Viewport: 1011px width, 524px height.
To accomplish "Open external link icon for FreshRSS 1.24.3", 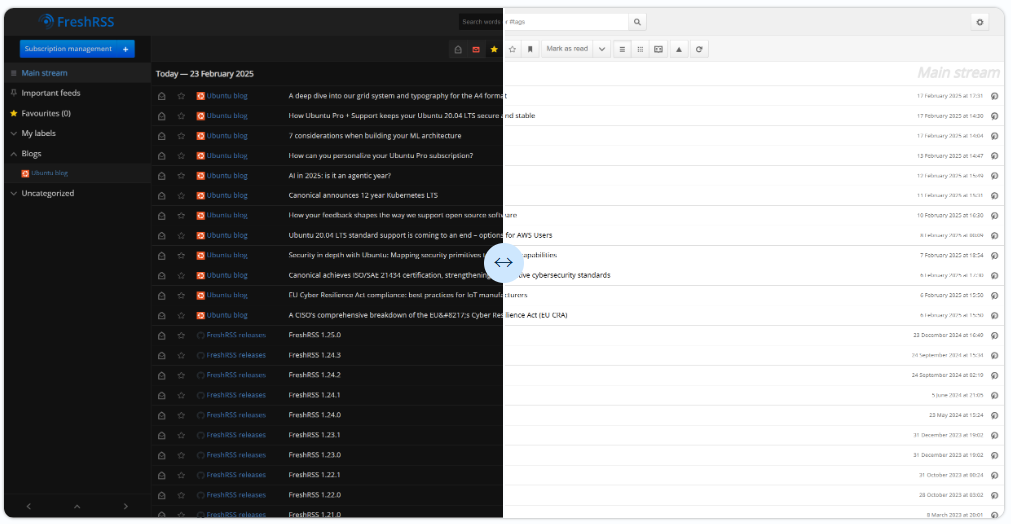I will coord(994,356).
